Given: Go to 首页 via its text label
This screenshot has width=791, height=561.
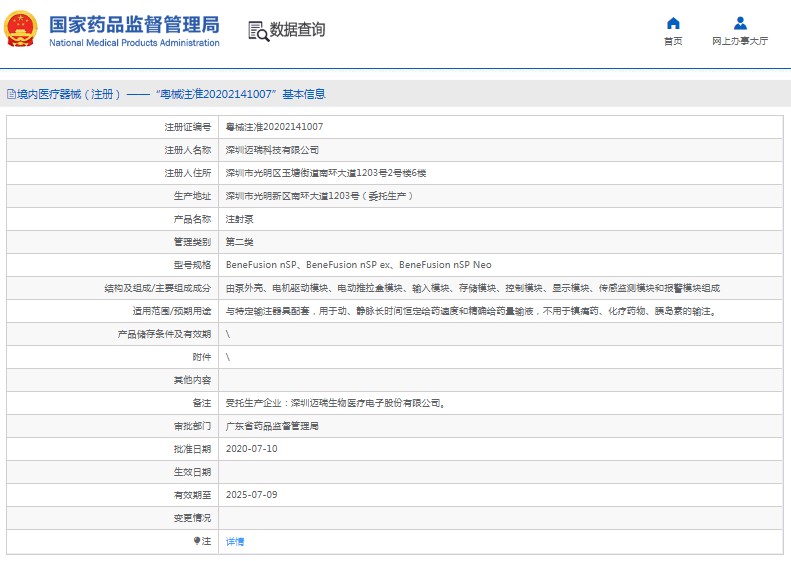Looking at the screenshot, I should click(x=673, y=41).
